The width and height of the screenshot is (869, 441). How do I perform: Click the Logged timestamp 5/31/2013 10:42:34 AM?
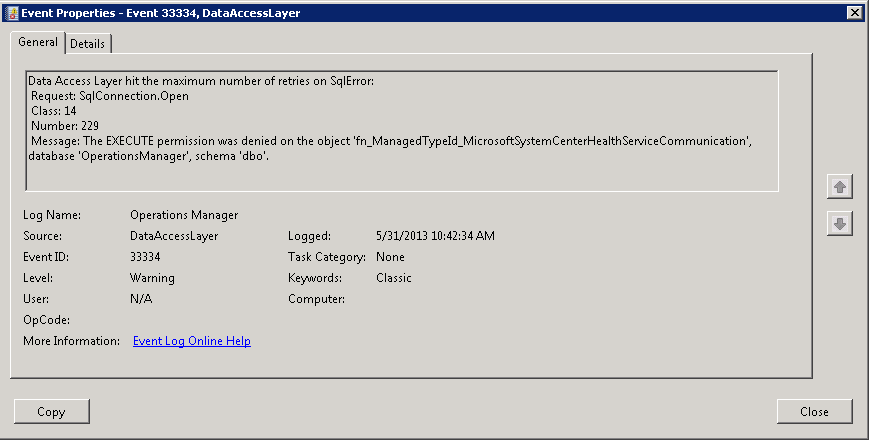(x=436, y=236)
